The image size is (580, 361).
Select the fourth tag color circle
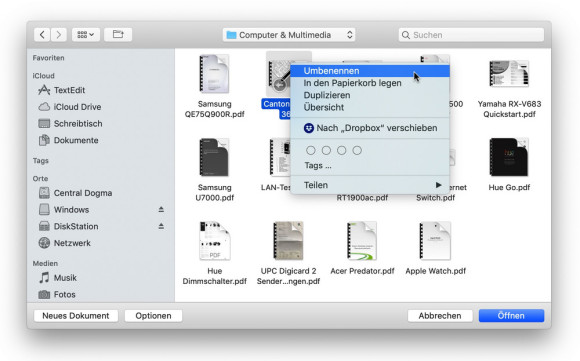coord(357,151)
